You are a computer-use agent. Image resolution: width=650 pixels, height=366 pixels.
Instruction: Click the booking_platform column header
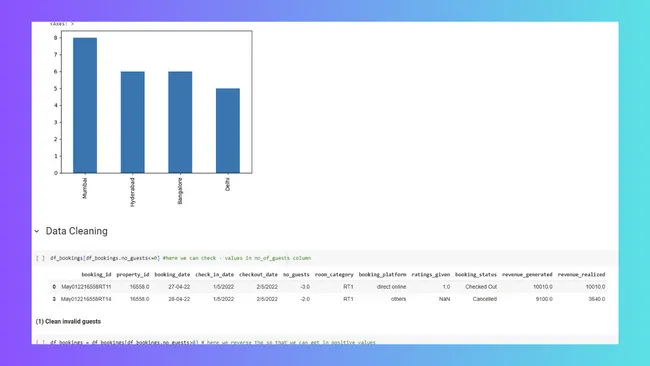point(382,274)
